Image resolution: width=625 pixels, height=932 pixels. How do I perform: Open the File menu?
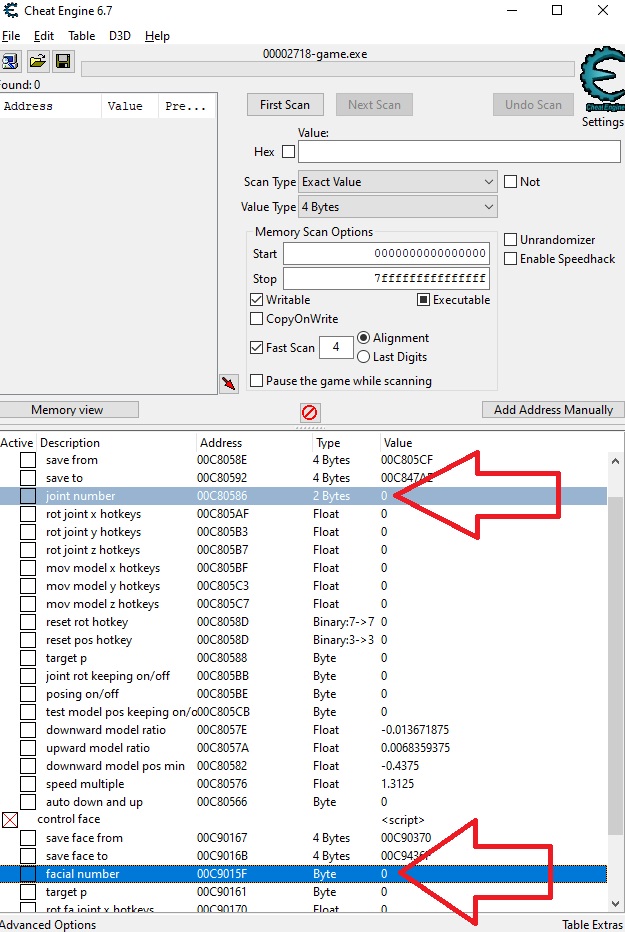(11, 36)
